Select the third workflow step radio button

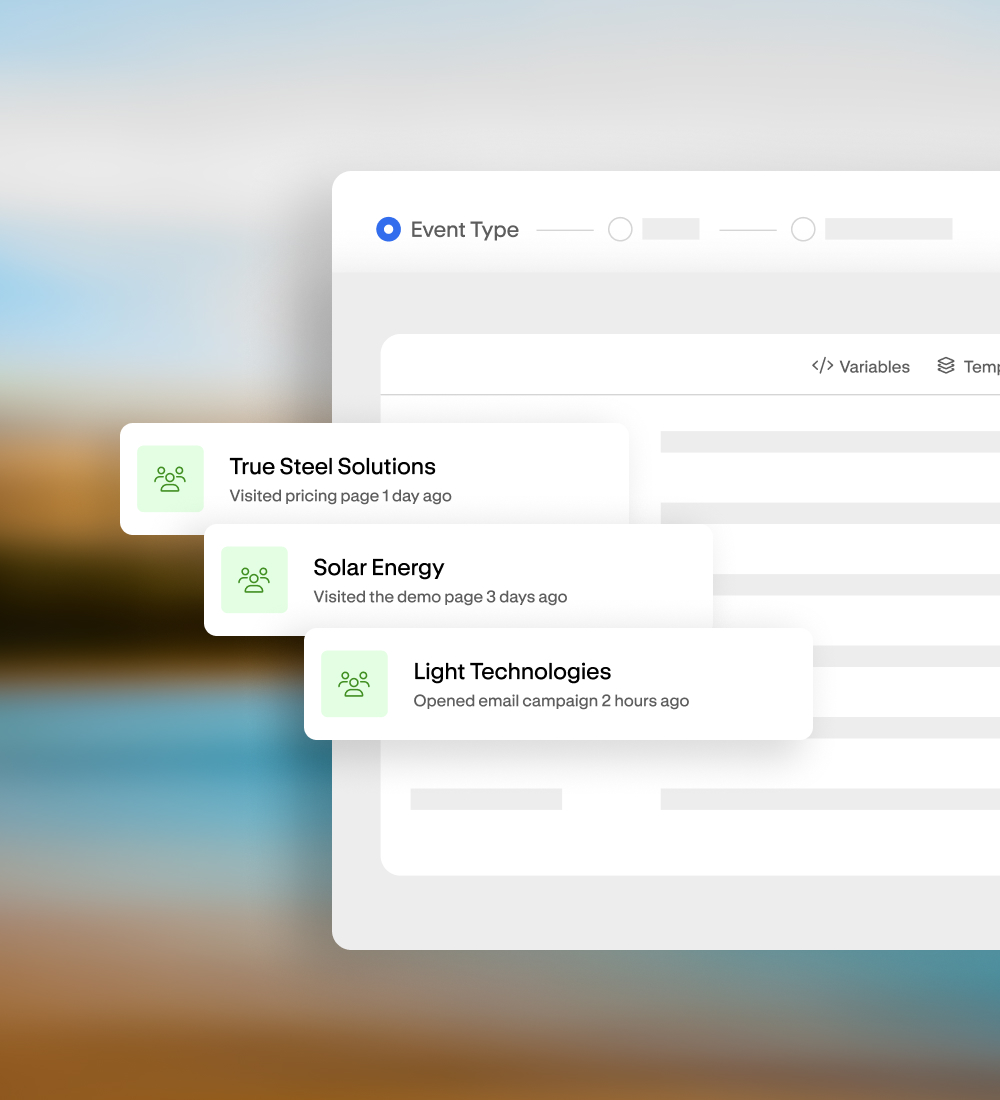coord(803,229)
